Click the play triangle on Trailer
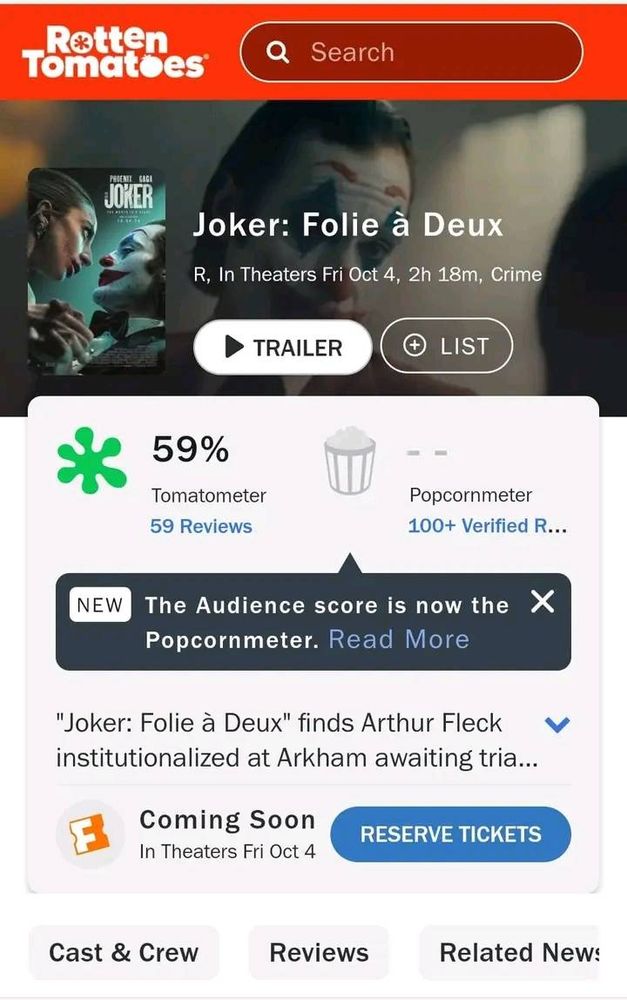 [x=234, y=347]
